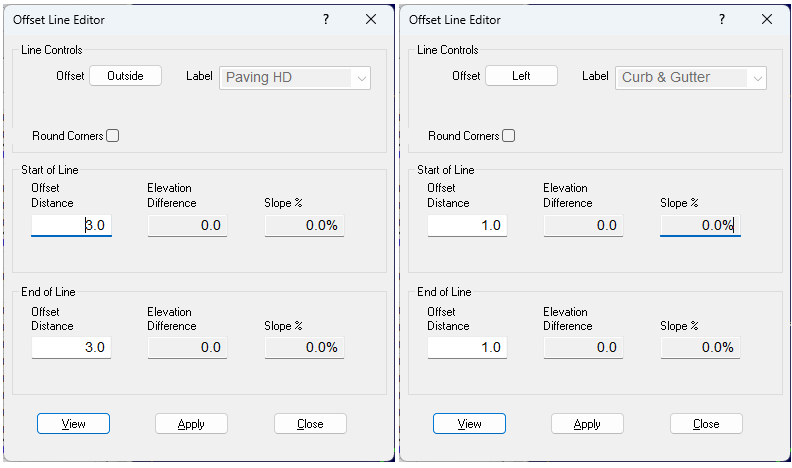Click End of Line offset distance field showing 1.0
The image size is (792, 468).
pyautogui.click(x=467, y=348)
